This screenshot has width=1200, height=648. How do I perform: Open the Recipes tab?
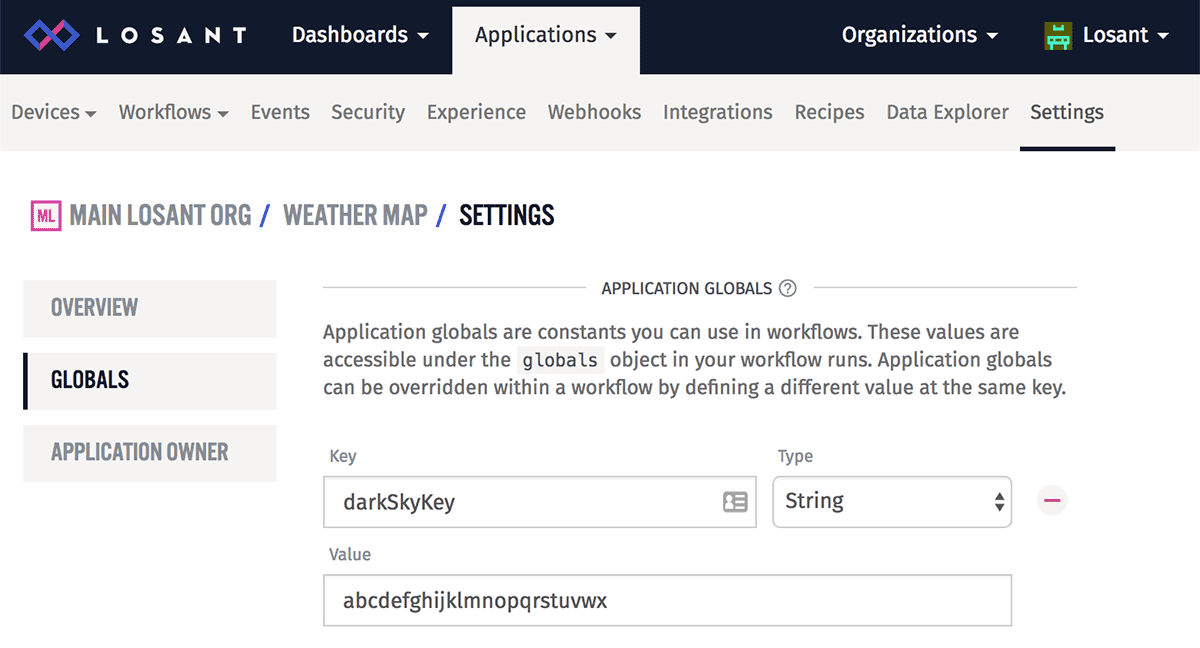(x=829, y=112)
